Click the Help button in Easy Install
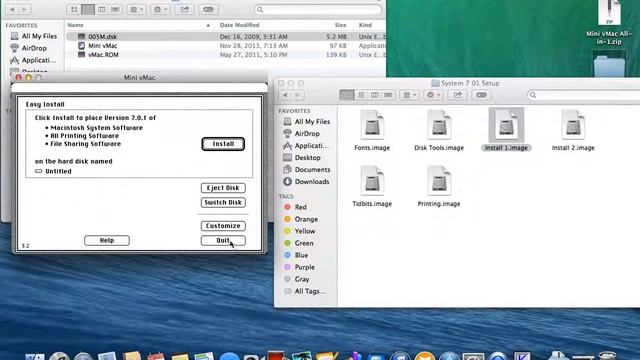 pyautogui.click(x=107, y=240)
